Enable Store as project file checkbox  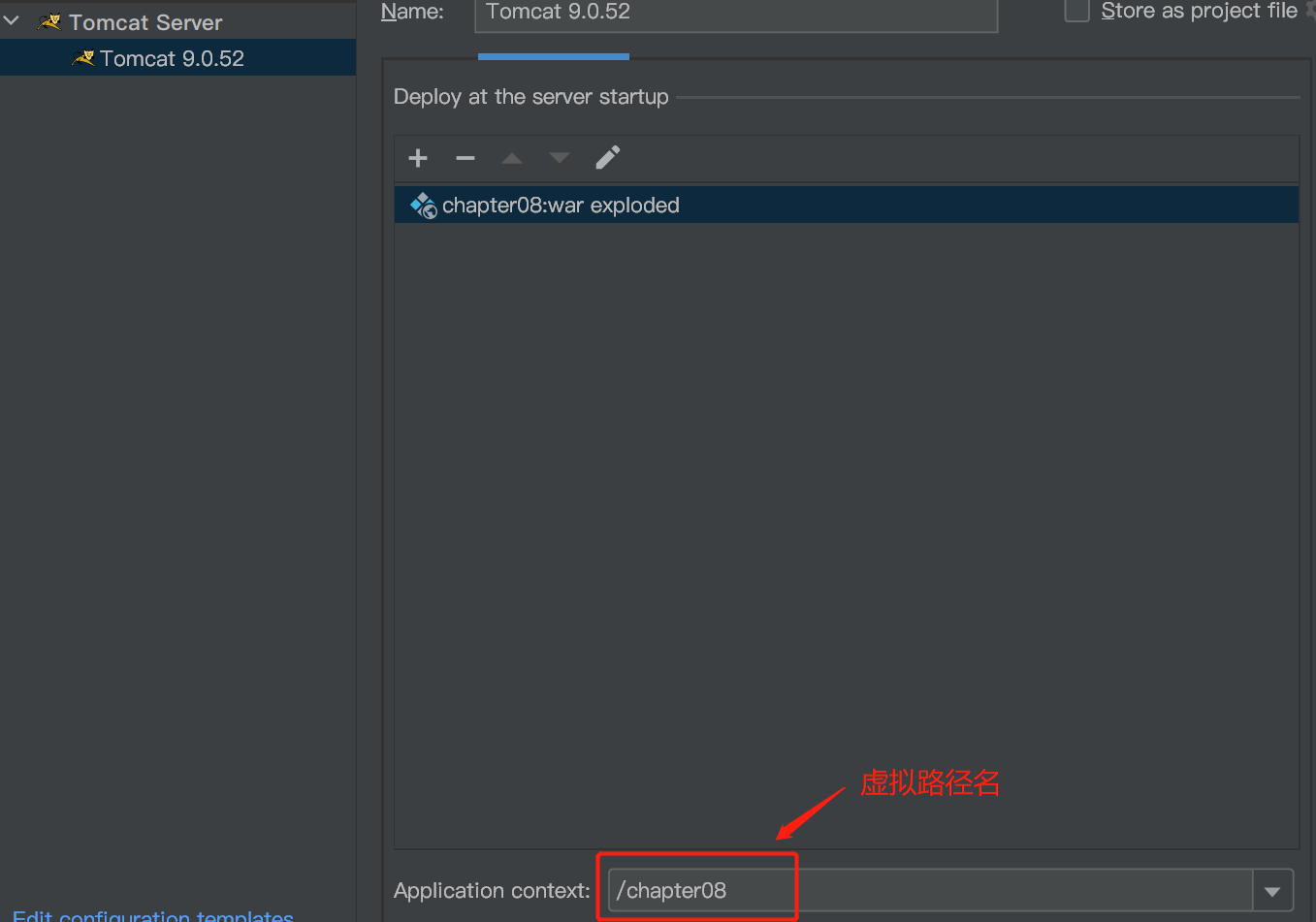click(x=1077, y=11)
